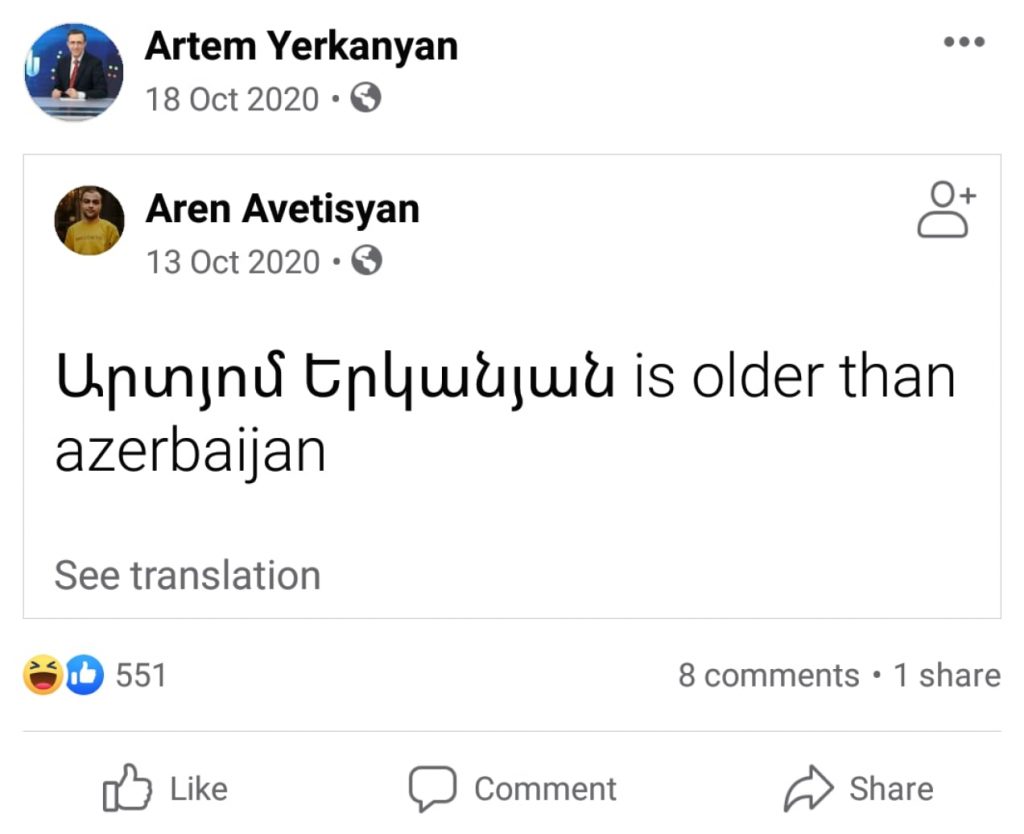
Task: Click the tagged Armenian name in the post
Action: (x=336, y=382)
